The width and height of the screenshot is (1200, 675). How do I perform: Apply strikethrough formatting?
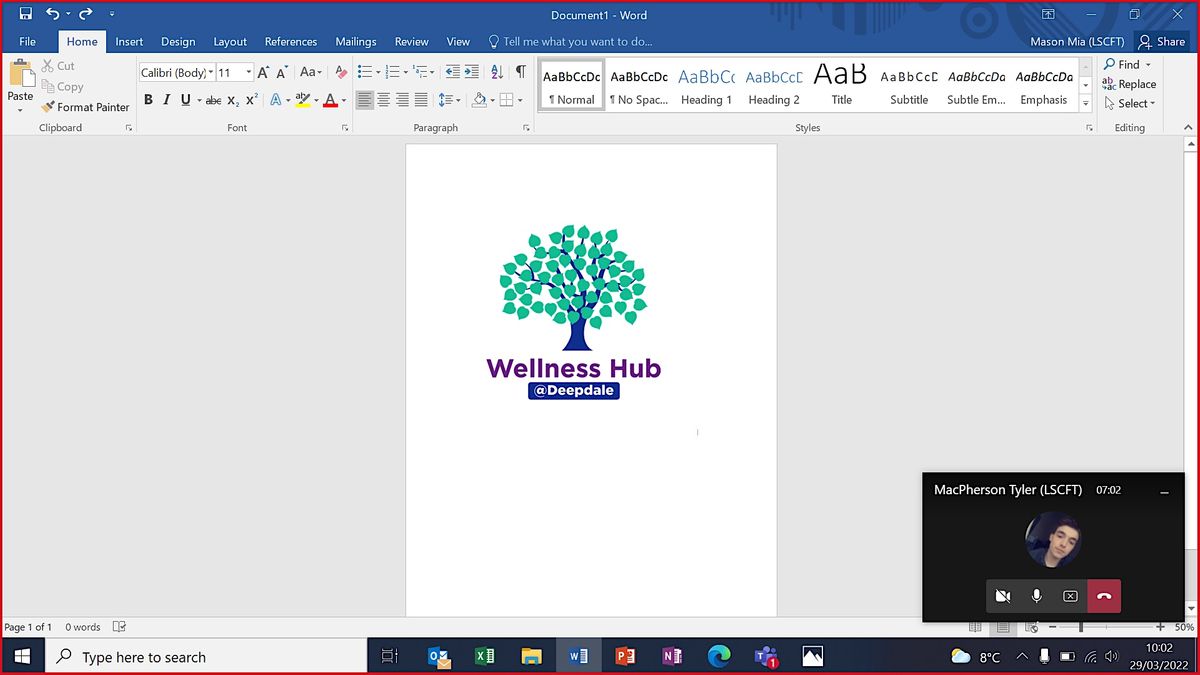tap(213, 100)
